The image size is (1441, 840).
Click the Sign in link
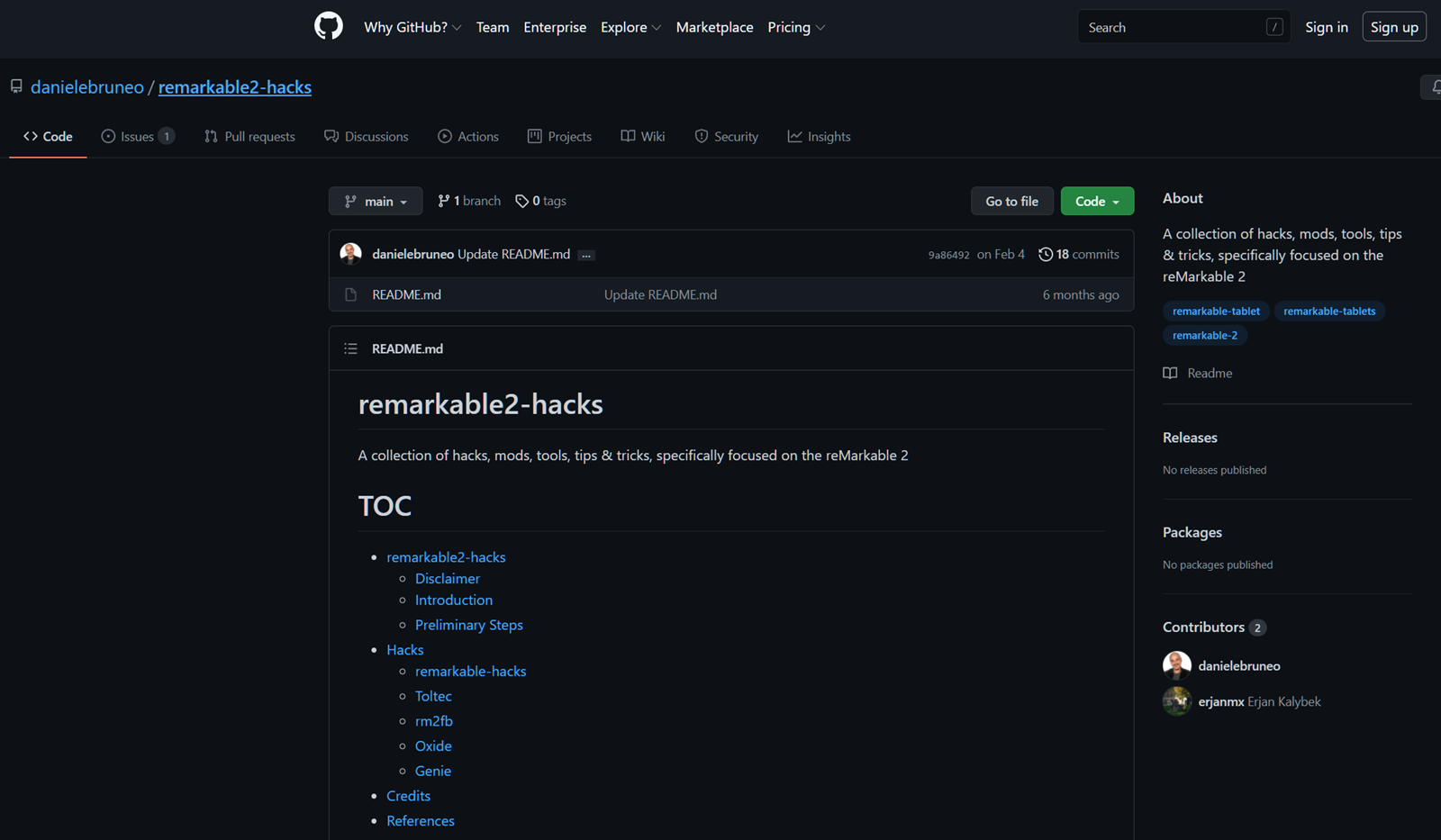tap(1327, 27)
